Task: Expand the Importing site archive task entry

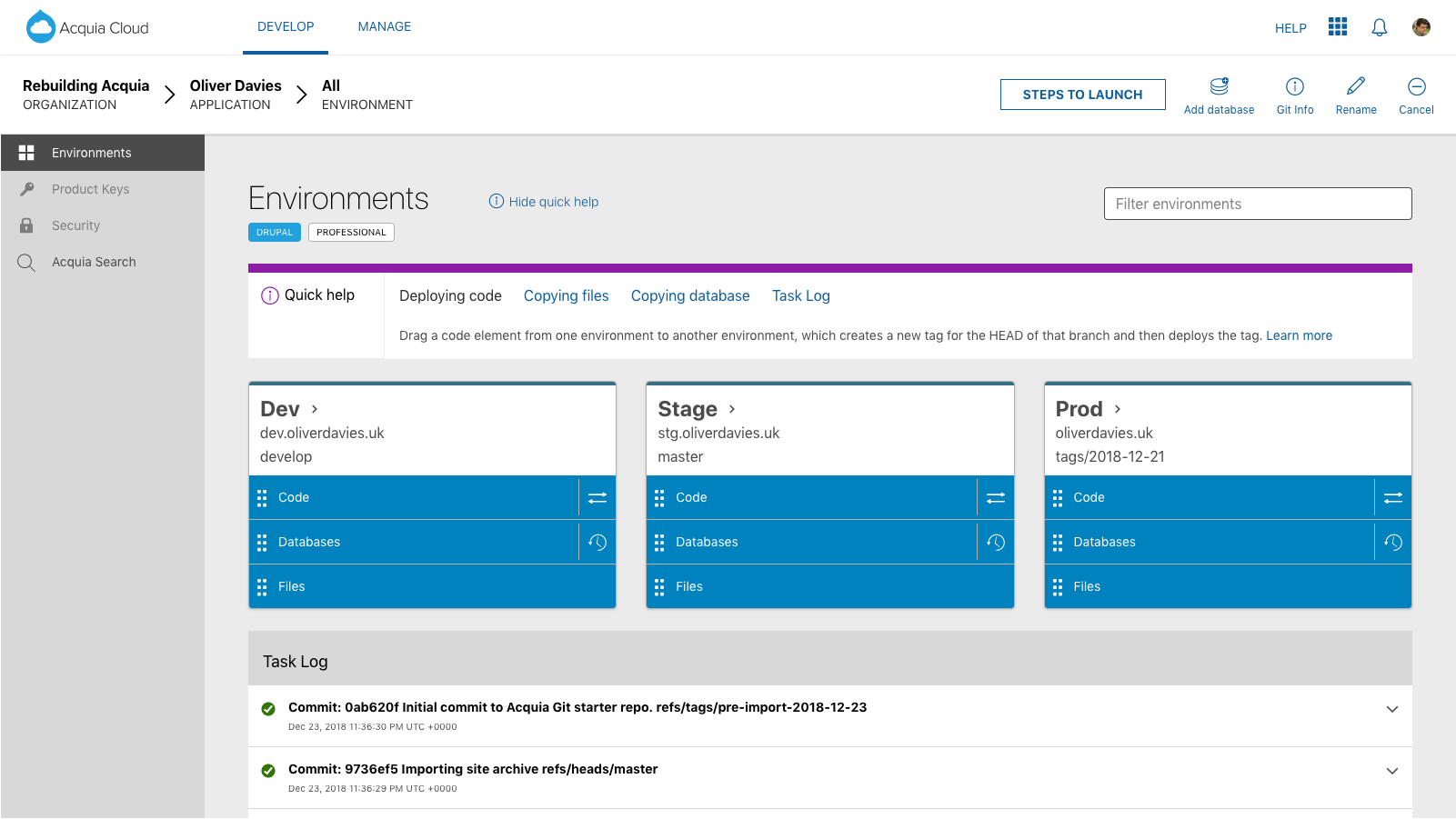Action: [1391, 771]
